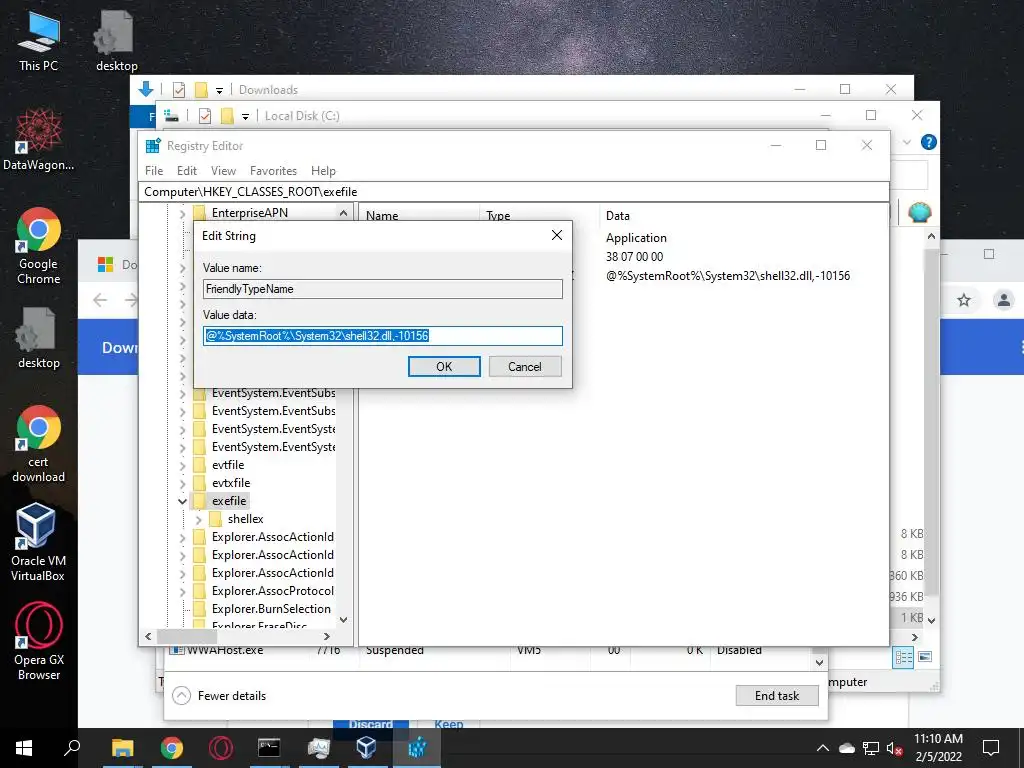Click Registry Editor taskbar icon
The height and width of the screenshot is (768, 1024).
[417, 748]
